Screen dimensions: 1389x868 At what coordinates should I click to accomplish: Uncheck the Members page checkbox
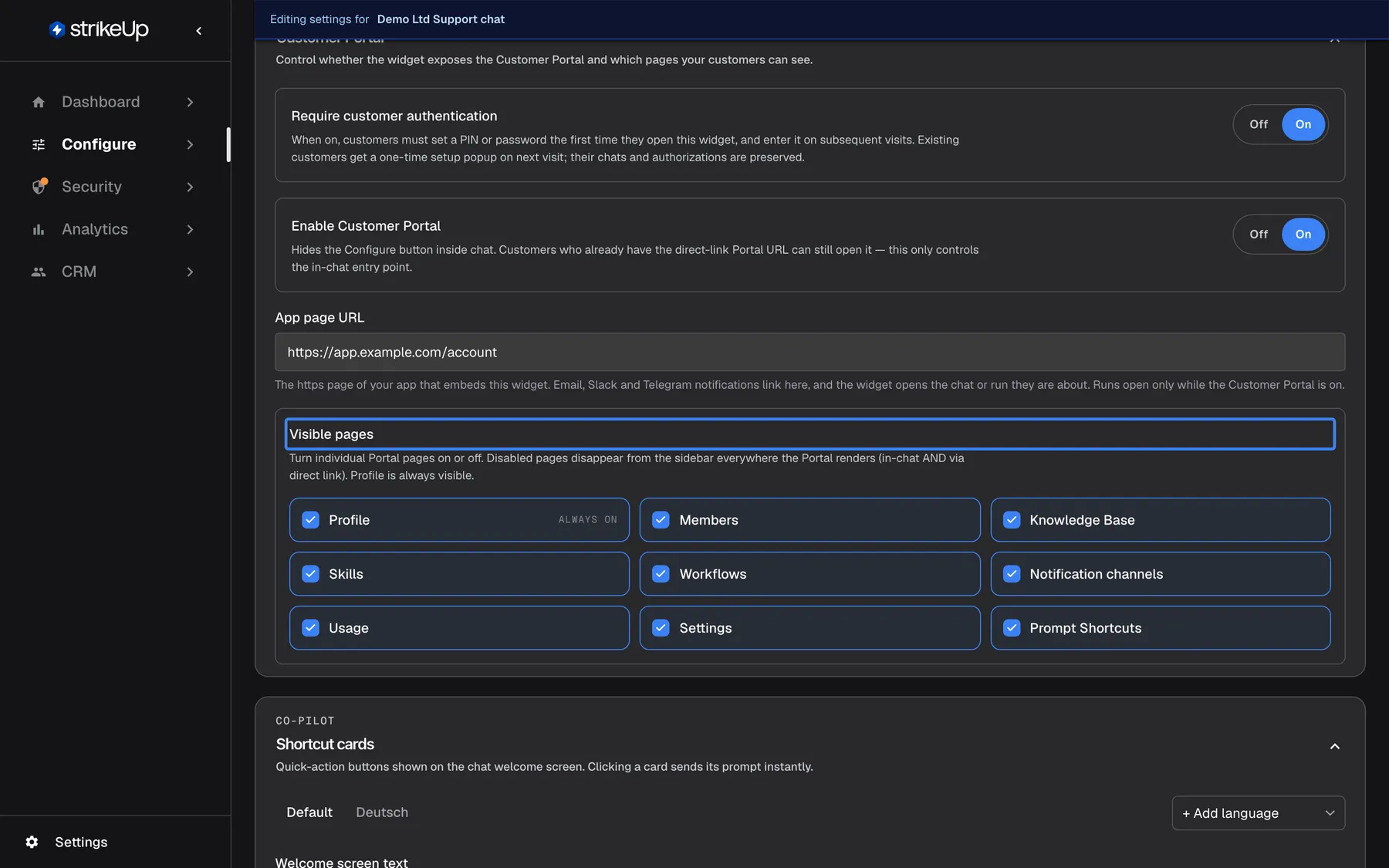[661, 520]
